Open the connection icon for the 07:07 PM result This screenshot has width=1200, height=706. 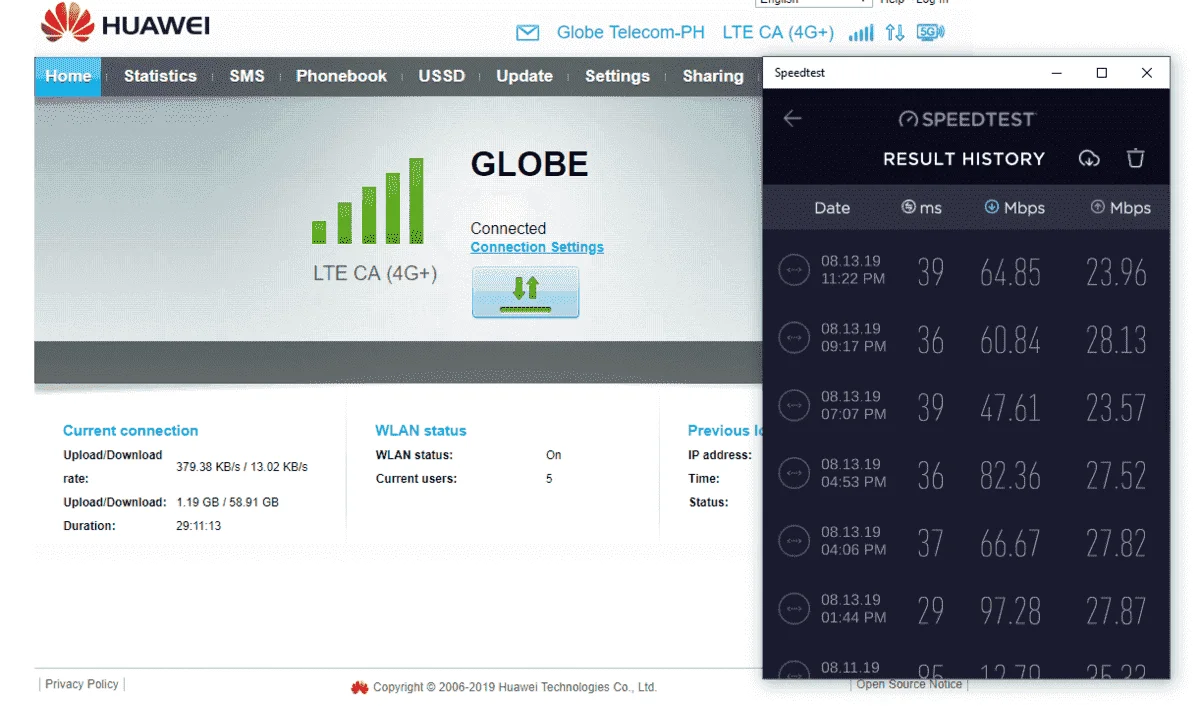coord(794,405)
